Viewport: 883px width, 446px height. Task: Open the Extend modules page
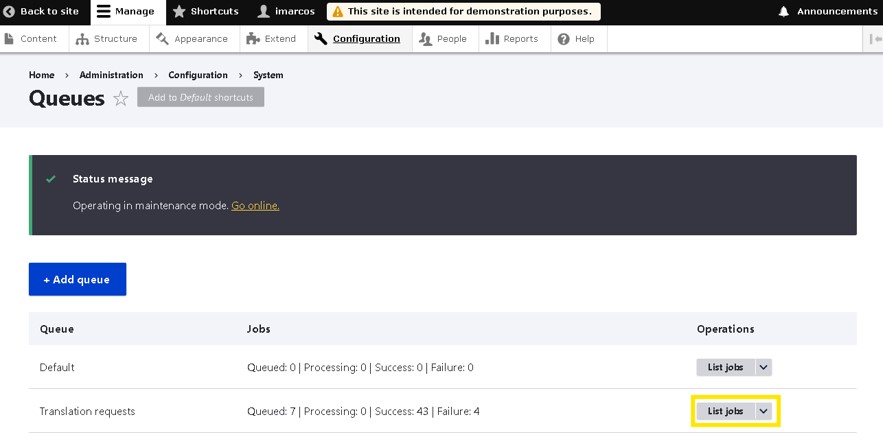271,39
